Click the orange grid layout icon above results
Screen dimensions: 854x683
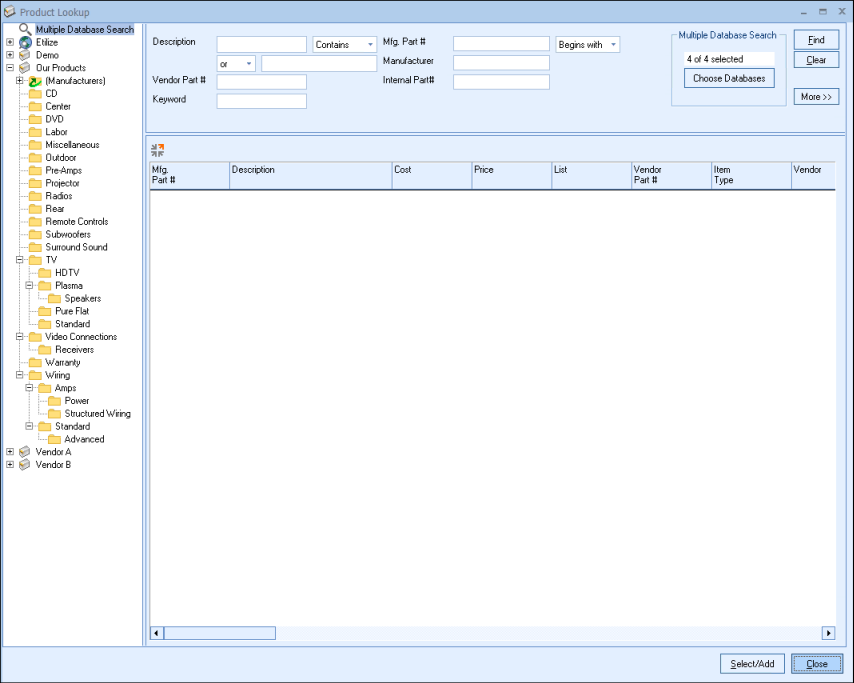pyautogui.click(x=157, y=150)
